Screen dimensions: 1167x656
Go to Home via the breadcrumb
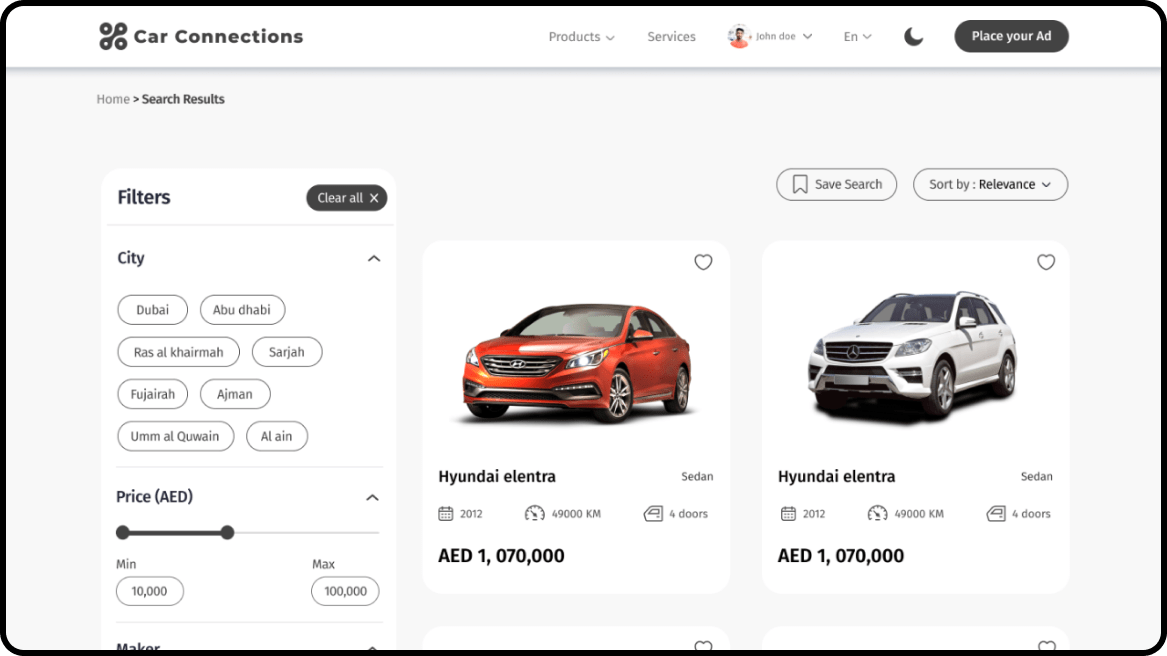113,99
